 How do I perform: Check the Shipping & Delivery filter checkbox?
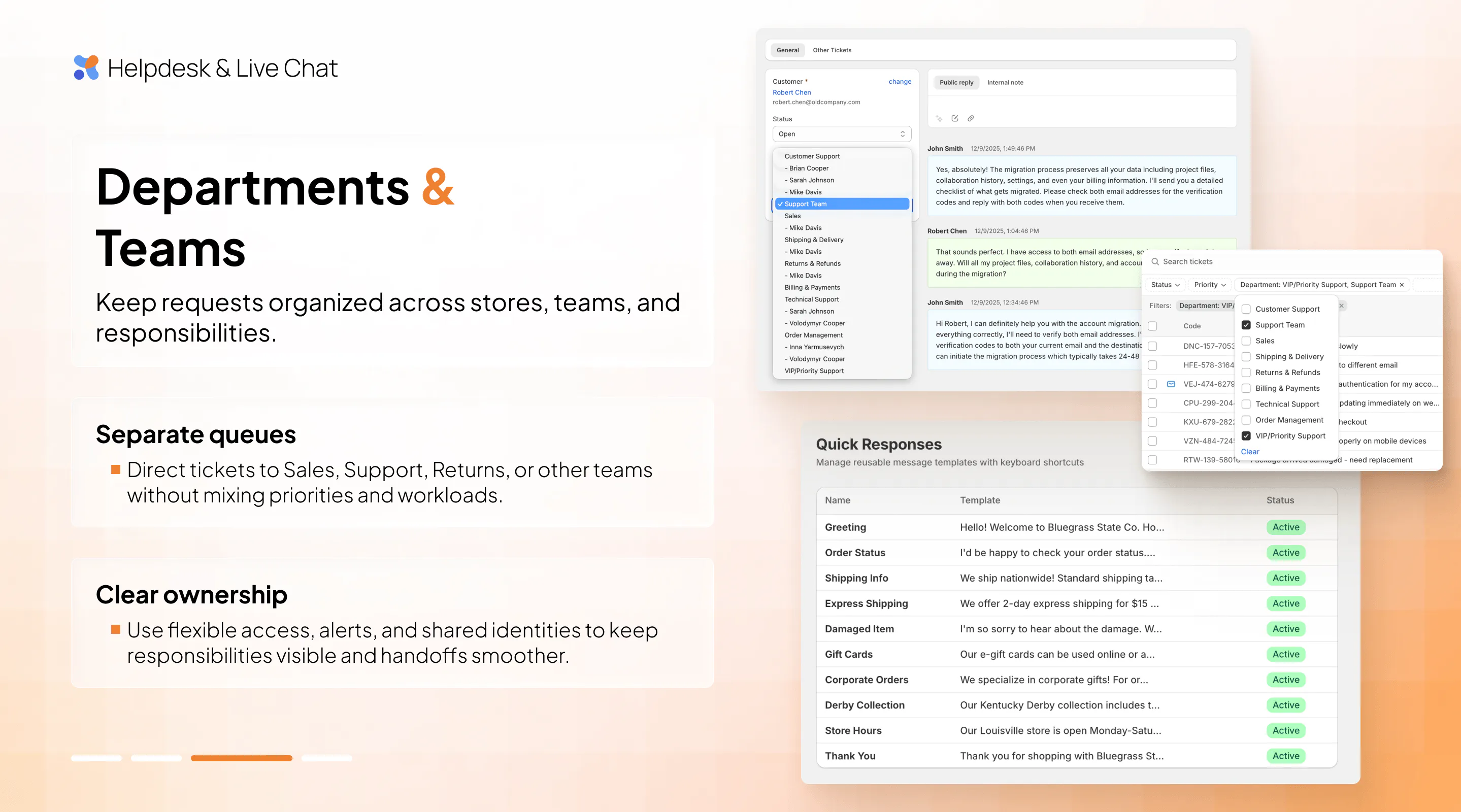point(1246,357)
